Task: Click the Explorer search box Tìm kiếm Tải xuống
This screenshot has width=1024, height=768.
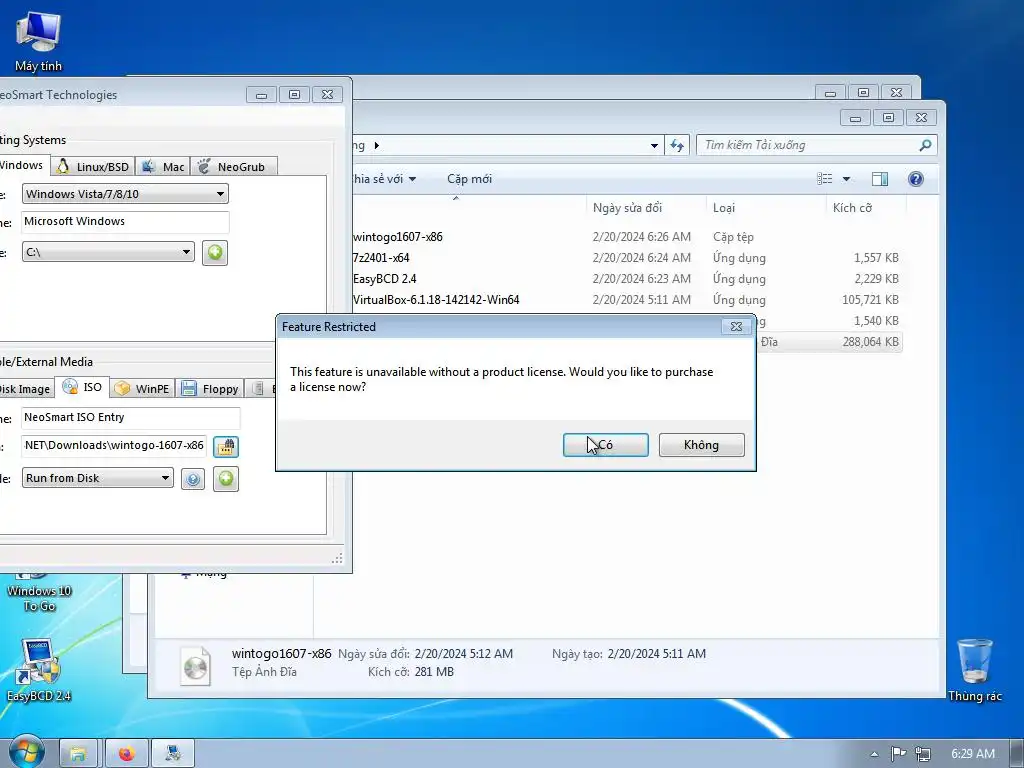Action: [807, 145]
